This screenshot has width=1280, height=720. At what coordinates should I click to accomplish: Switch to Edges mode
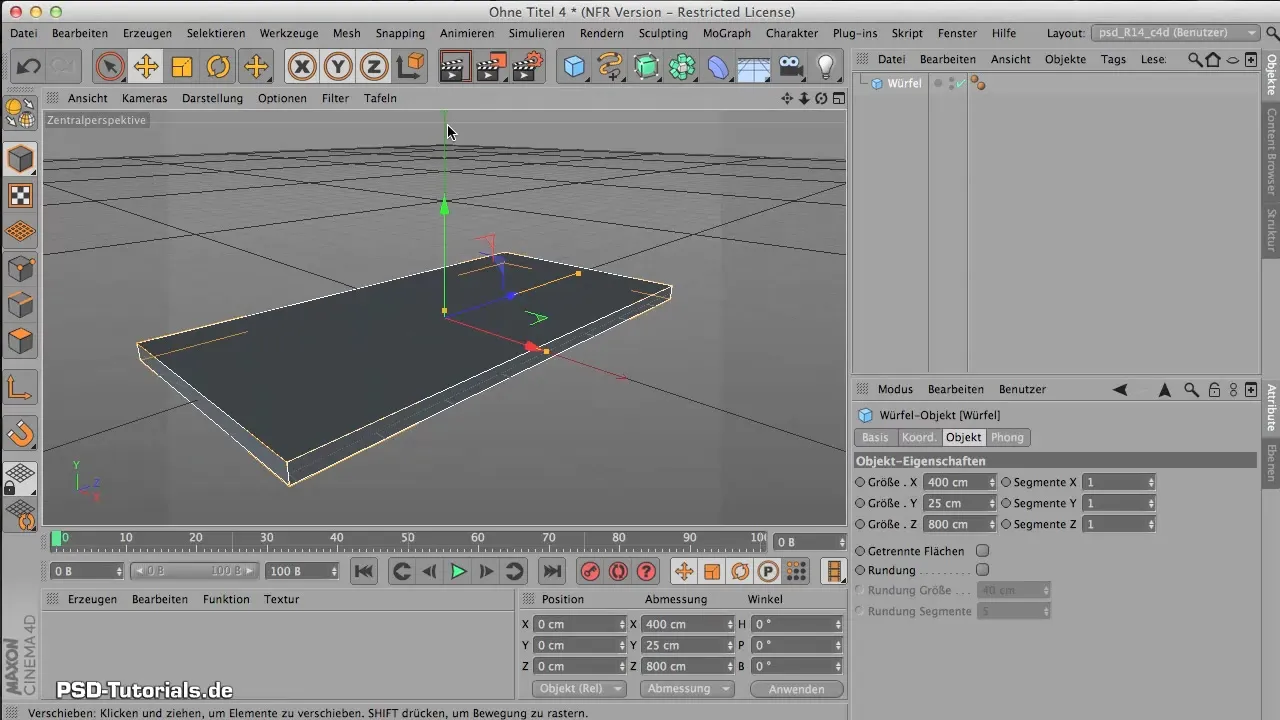[x=21, y=304]
